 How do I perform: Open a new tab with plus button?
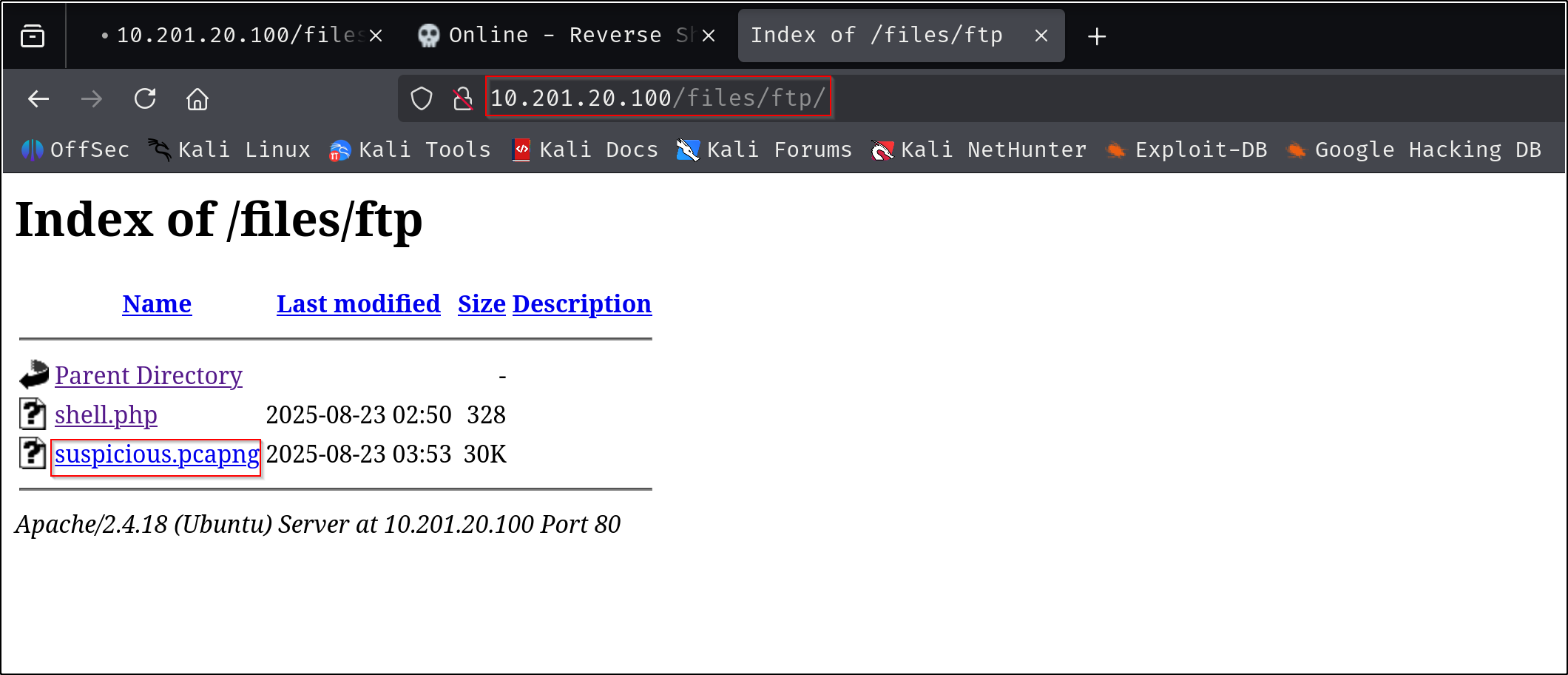1097,36
